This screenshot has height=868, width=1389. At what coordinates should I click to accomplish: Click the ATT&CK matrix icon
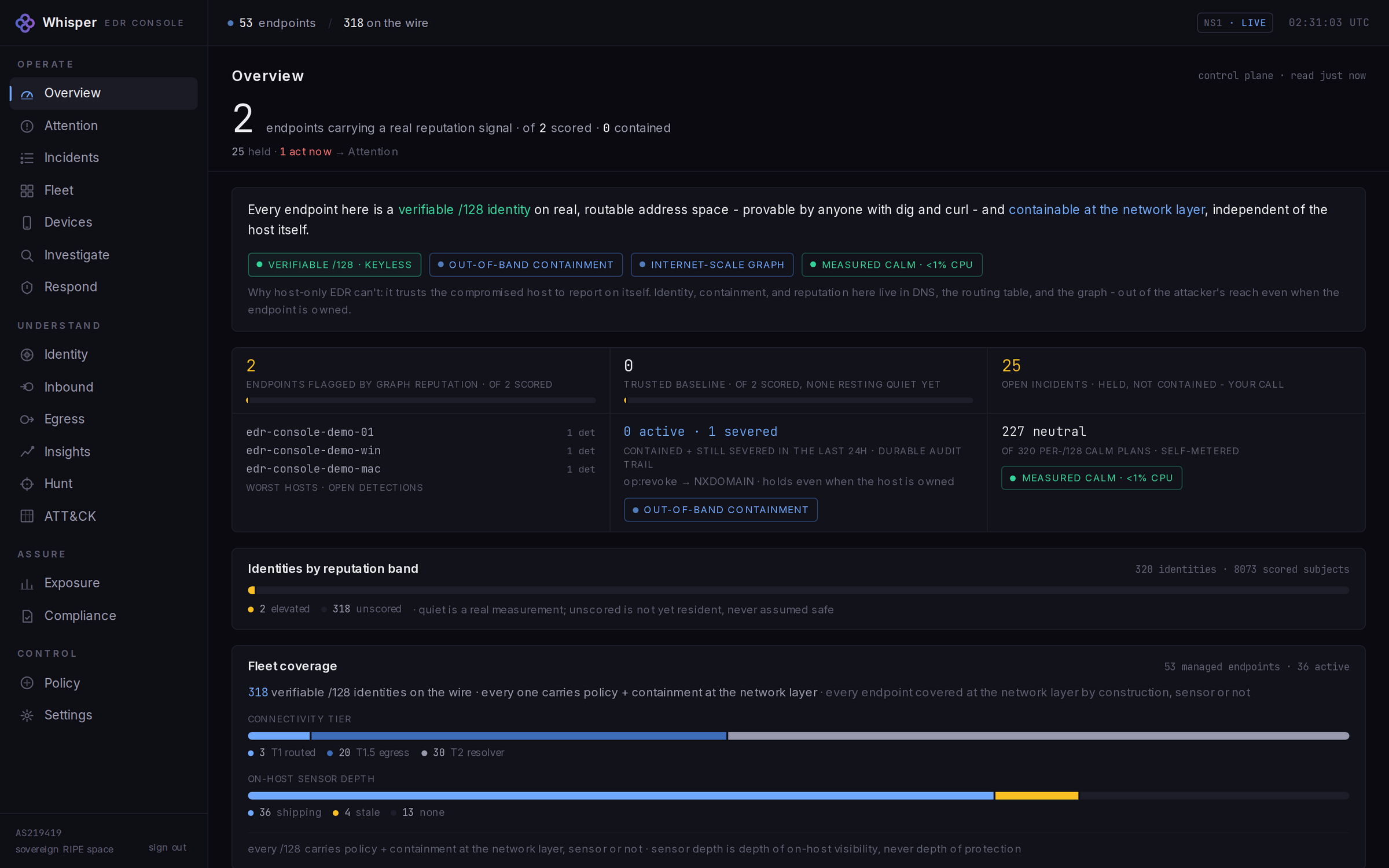pyautogui.click(x=27, y=516)
